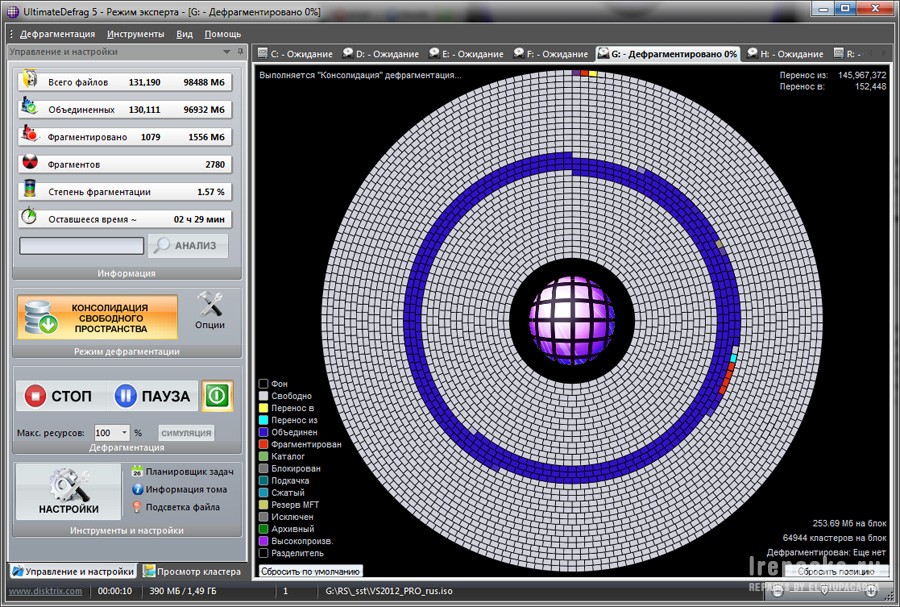This screenshot has width=900, height=607.
Task: Click the red Фрагментирован legend swatch
Action: [x=263, y=444]
